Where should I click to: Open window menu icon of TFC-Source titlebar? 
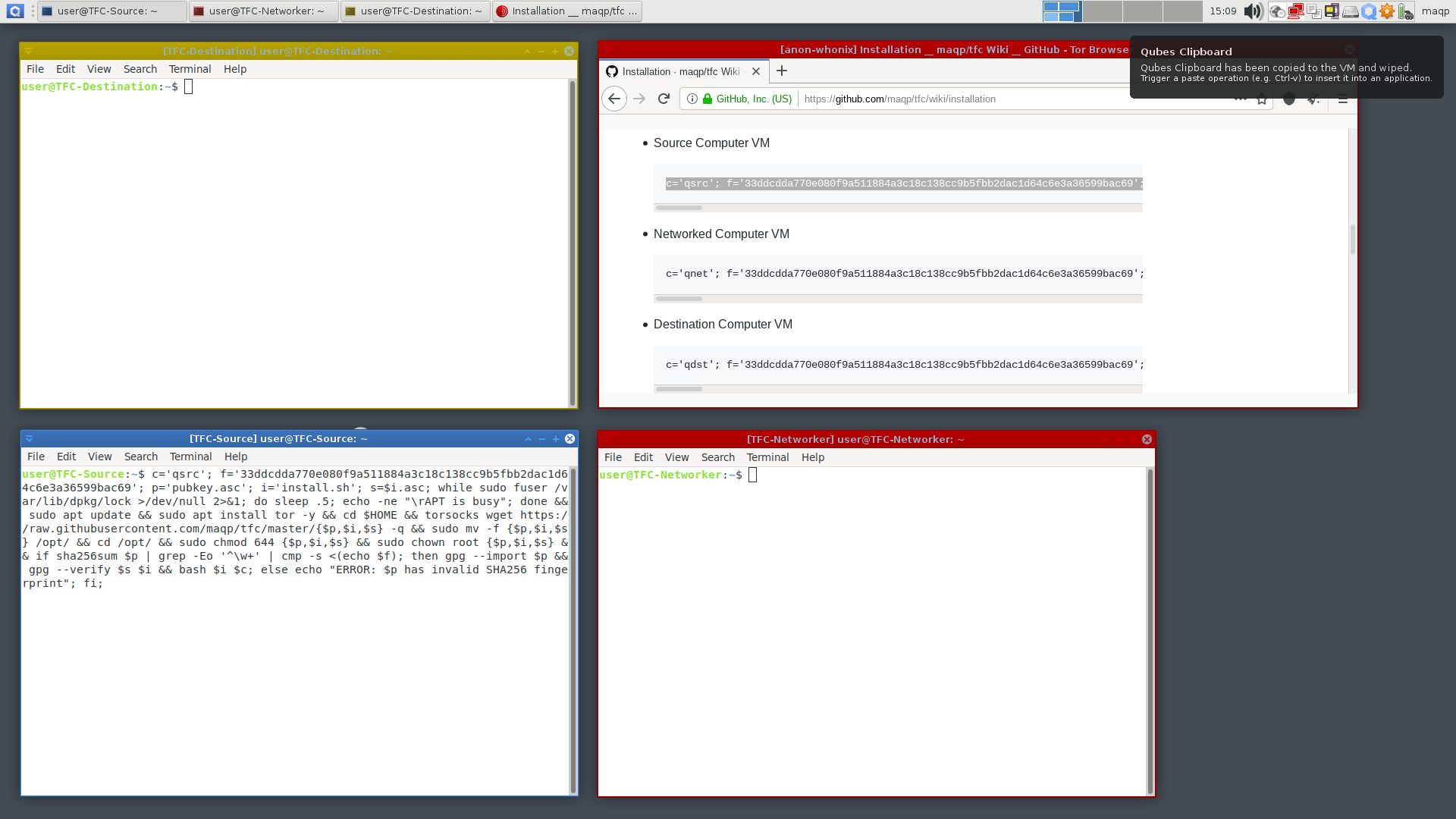30,438
